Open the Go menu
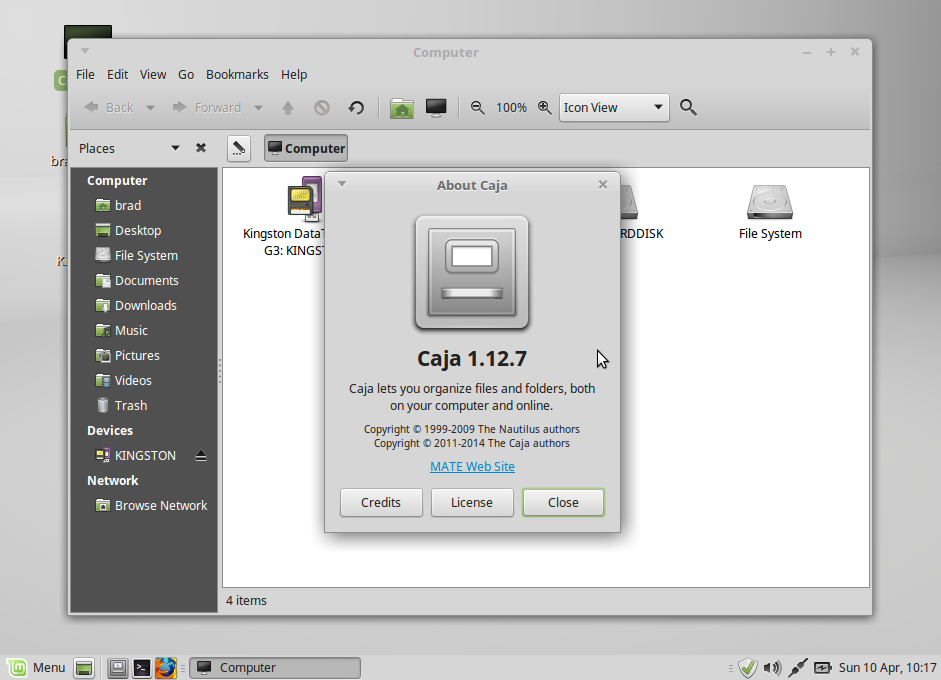 coord(186,74)
